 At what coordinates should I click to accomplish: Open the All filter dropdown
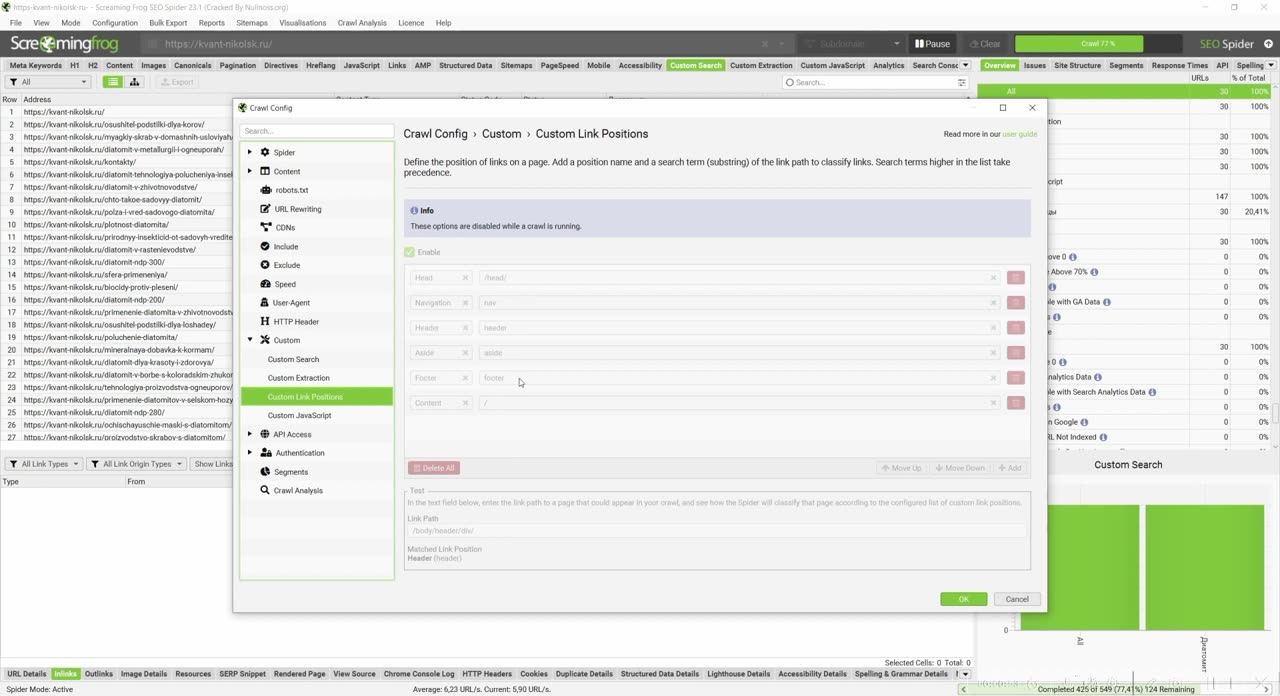[x=48, y=82]
